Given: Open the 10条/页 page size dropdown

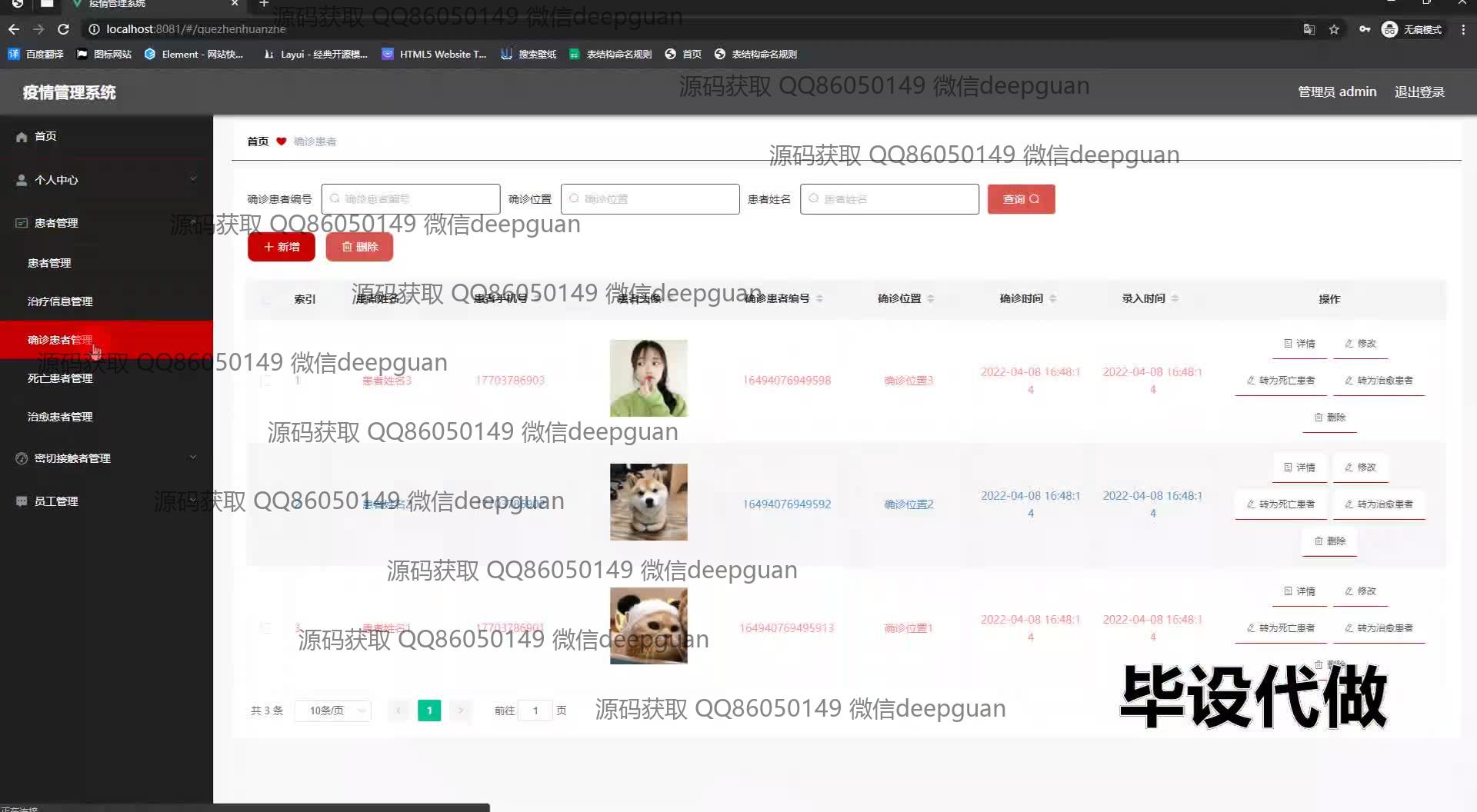Looking at the screenshot, I should pyautogui.click(x=332, y=710).
